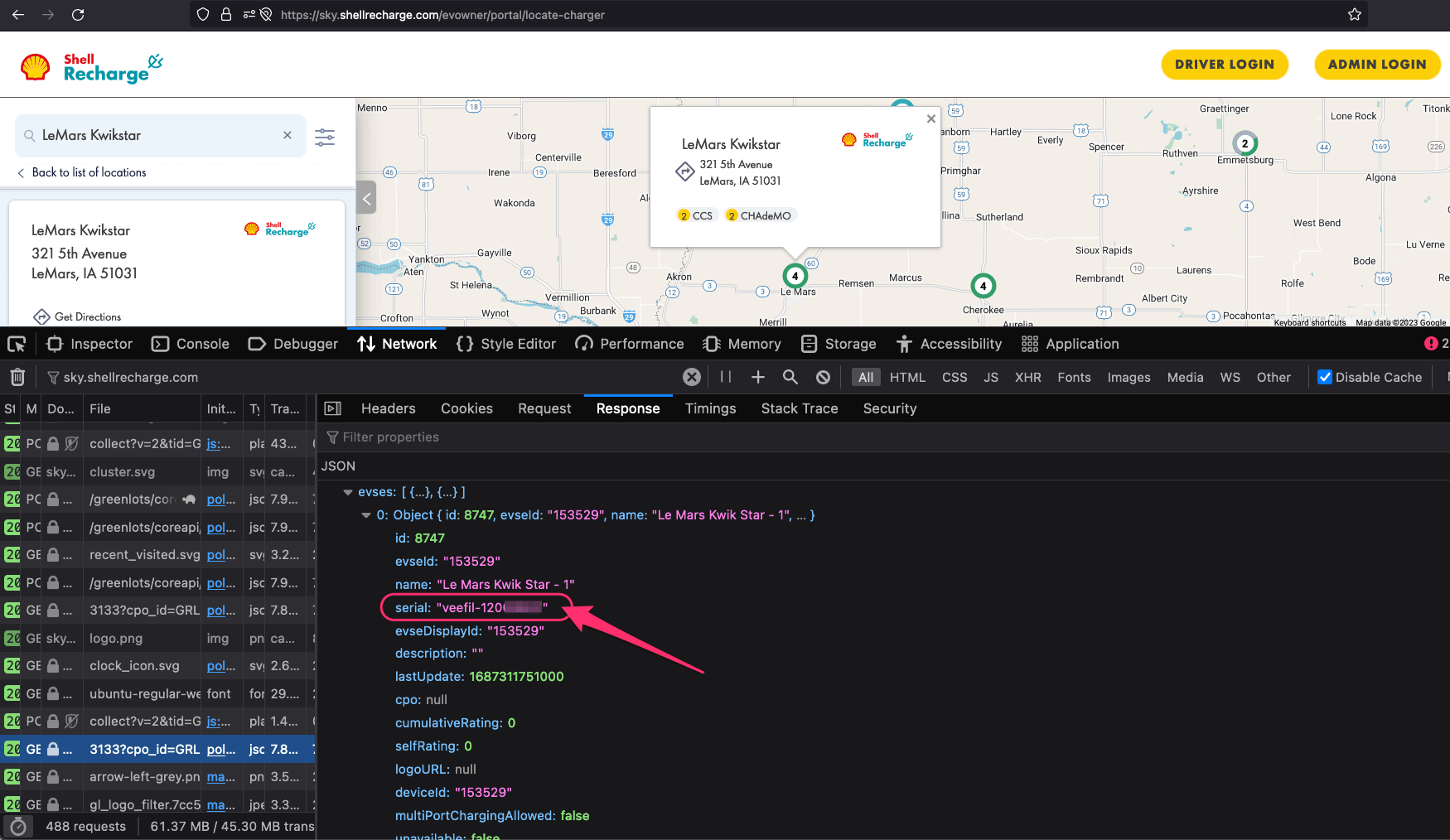Open Keyboard shortcuts on the map
The image size is (1450, 840).
point(1309,322)
